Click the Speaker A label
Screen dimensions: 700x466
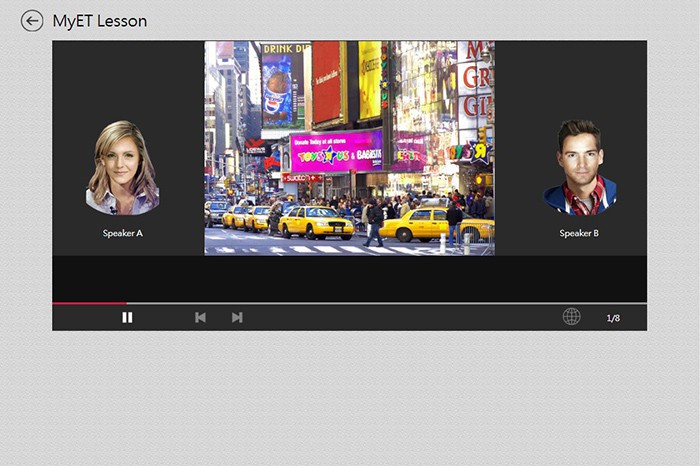[x=123, y=233]
